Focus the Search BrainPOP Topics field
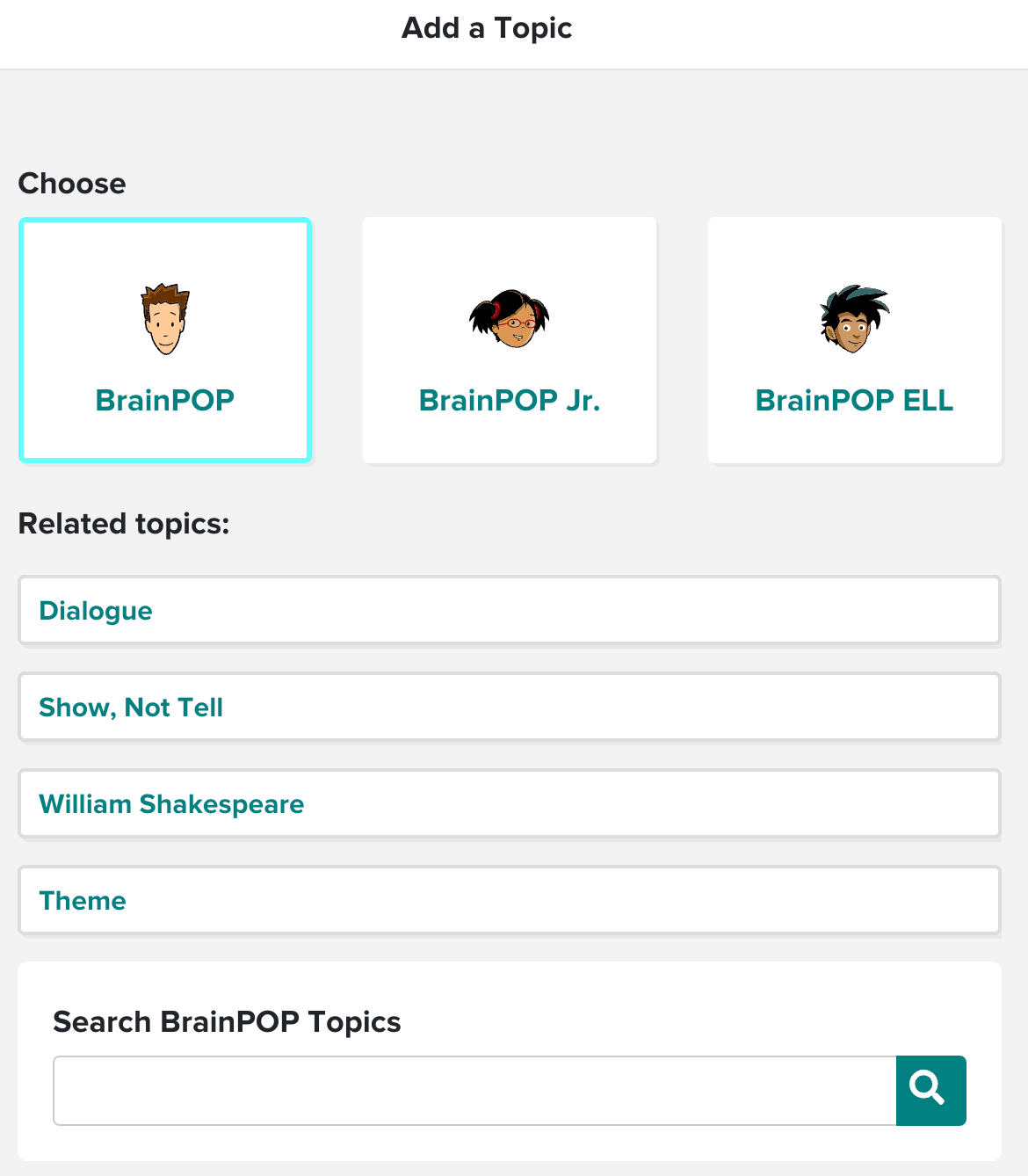 (474, 1091)
